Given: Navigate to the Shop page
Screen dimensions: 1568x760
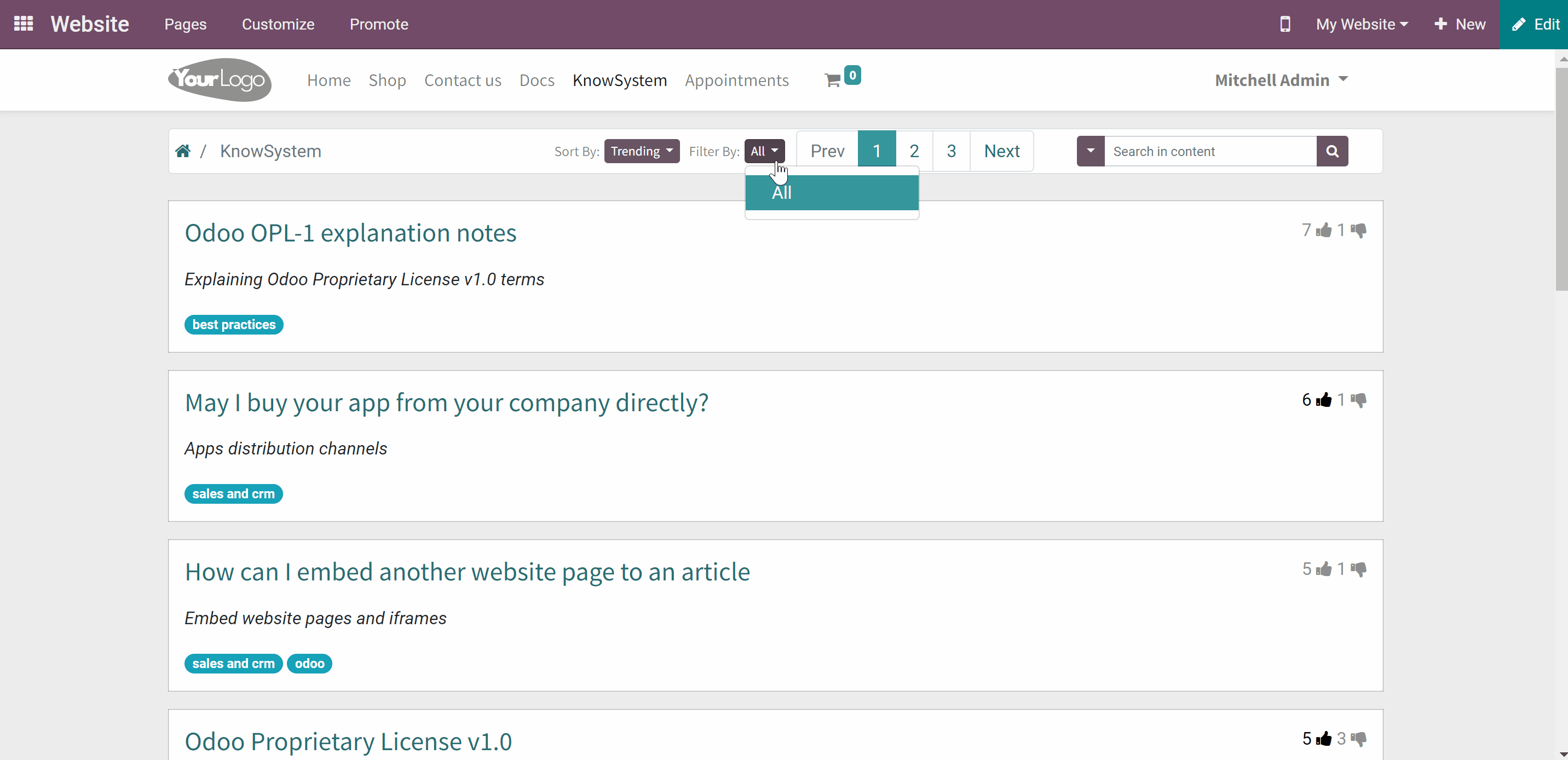Looking at the screenshot, I should click(x=387, y=80).
